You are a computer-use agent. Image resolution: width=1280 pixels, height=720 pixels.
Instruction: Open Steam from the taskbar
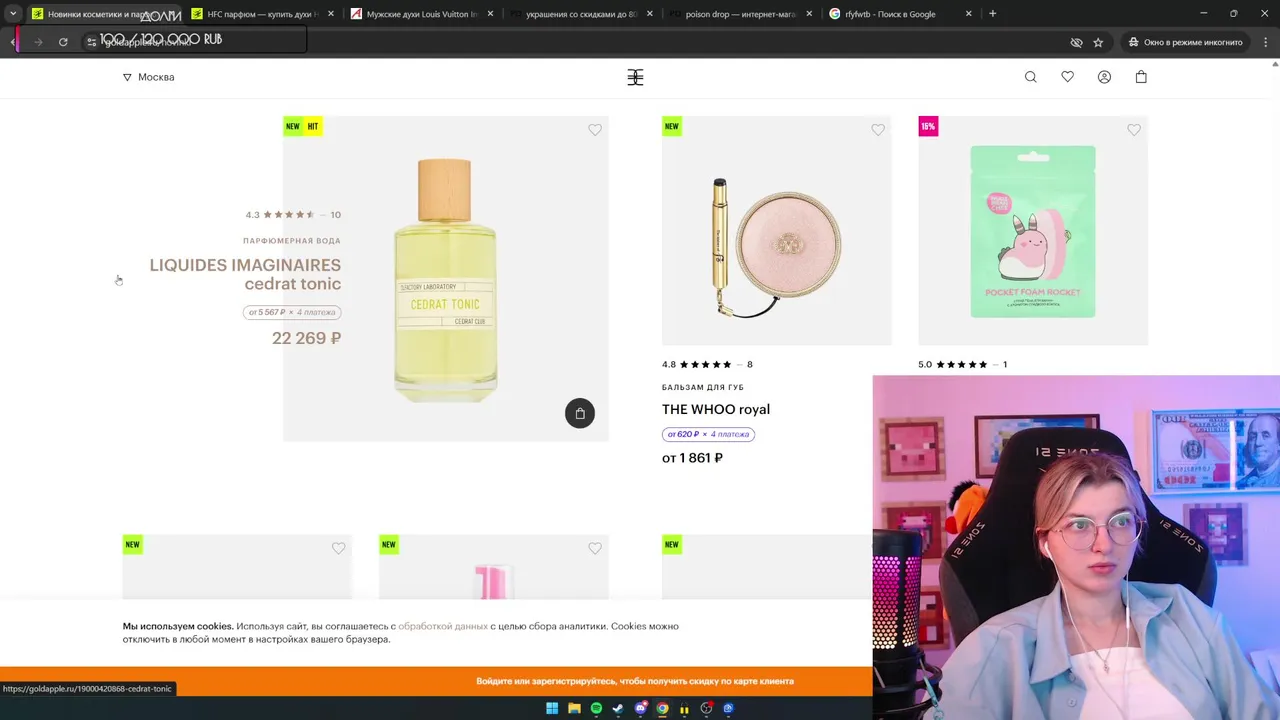pos(618,708)
